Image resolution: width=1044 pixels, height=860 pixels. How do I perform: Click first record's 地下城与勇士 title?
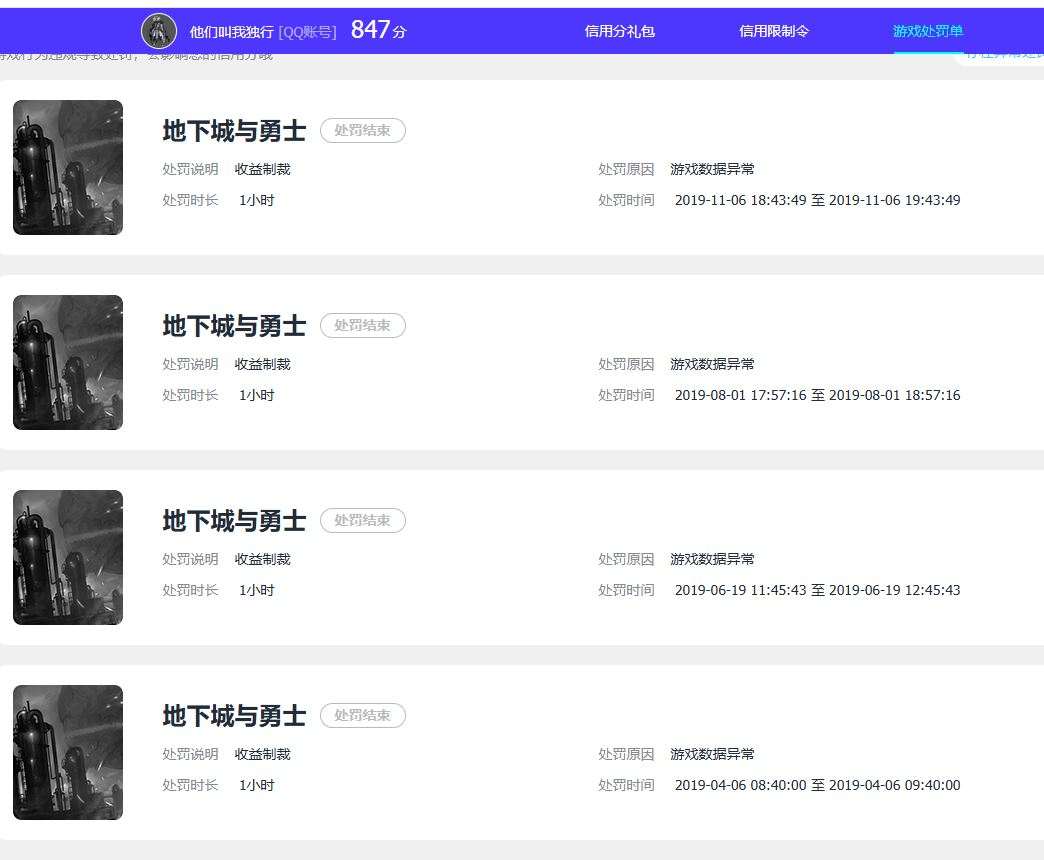234,130
